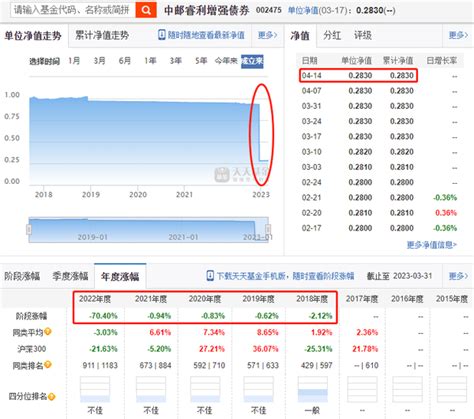Switch to 单位净值走势 tab
Screen dimensions: 474x419
tap(33, 36)
